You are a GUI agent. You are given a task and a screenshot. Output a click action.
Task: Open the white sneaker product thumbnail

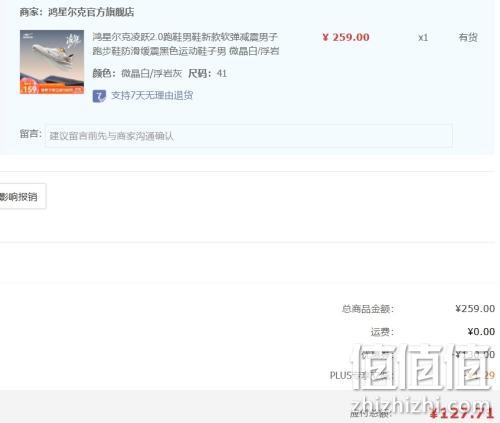click(x=52, y=62)
